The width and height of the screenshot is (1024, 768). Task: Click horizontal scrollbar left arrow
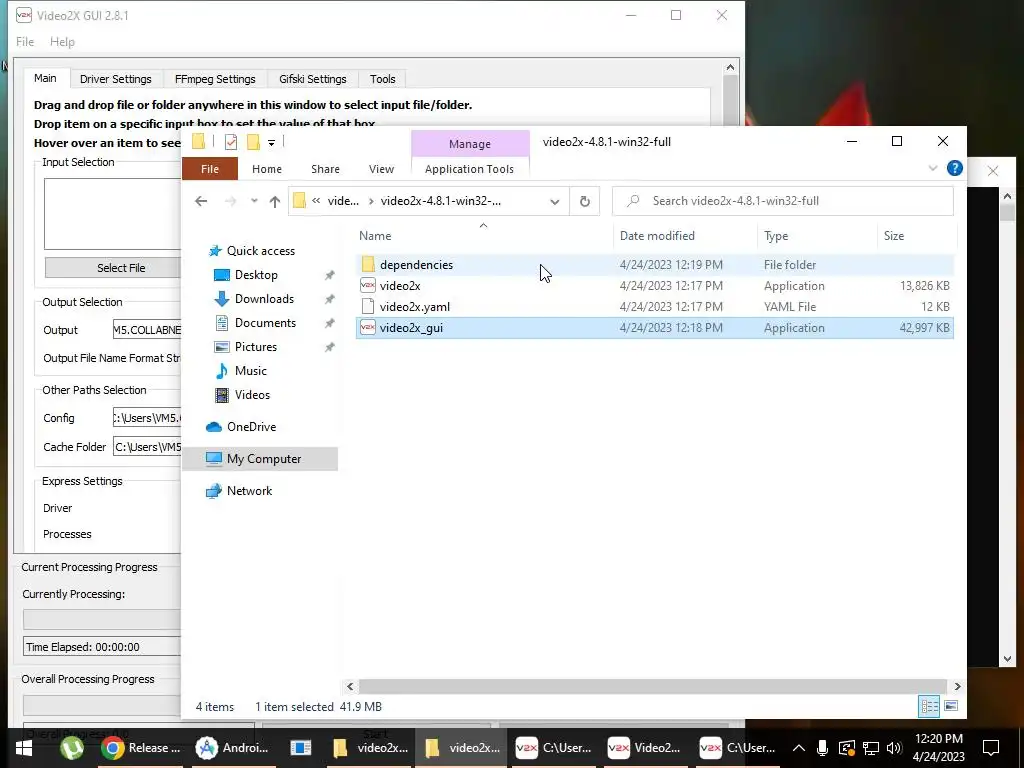coord(350,686)
